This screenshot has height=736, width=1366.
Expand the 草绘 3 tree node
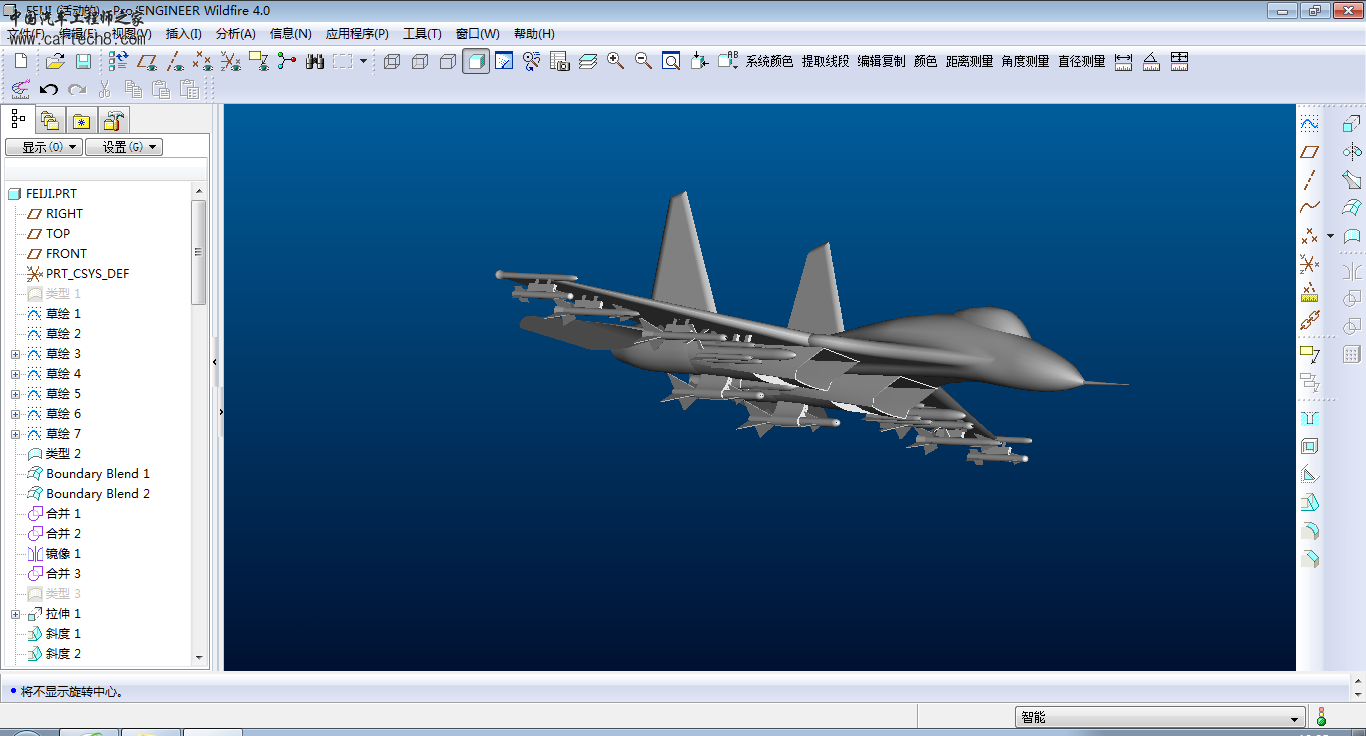tap(16, 354)
